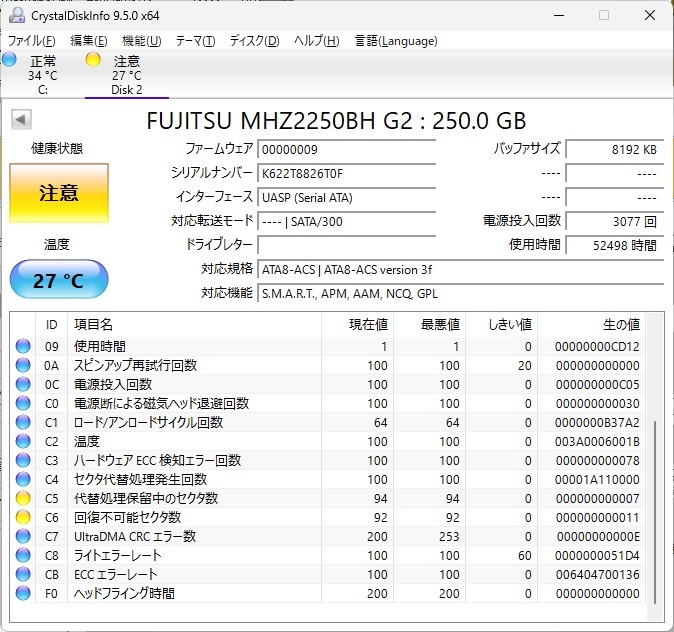Open the 編集(E) menu
Image resolution: width=674 pixels, height=632 pixels.
(x=89, y=41)
